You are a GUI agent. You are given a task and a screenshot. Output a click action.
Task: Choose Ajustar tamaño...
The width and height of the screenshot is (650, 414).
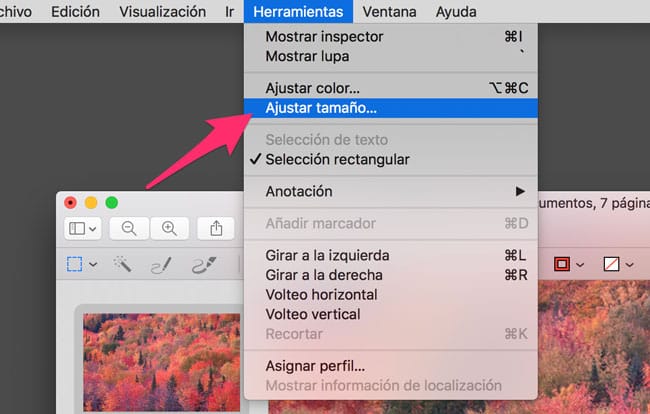click(x=390, y=108)
